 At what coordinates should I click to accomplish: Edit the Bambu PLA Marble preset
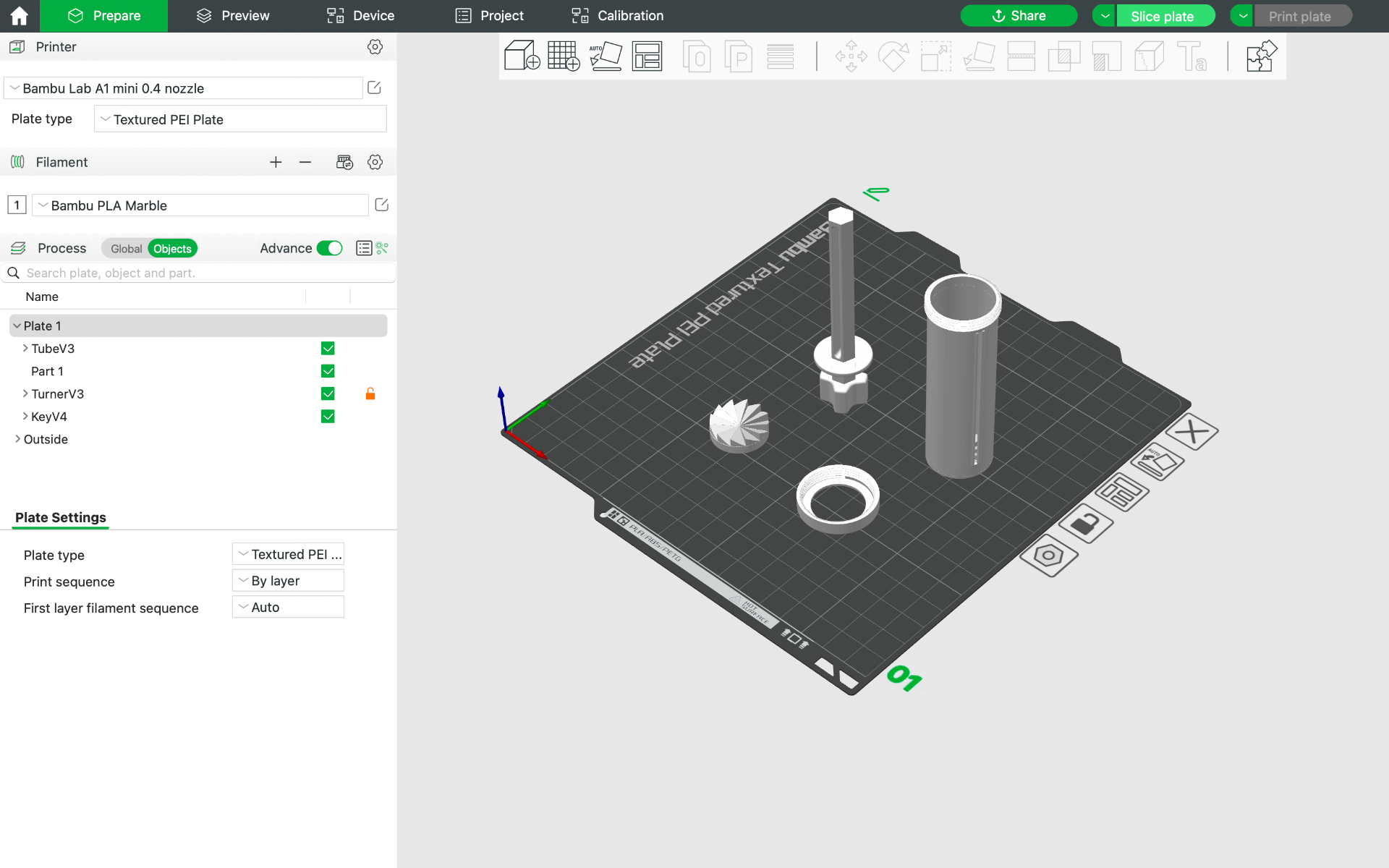(x=382, y=205)
